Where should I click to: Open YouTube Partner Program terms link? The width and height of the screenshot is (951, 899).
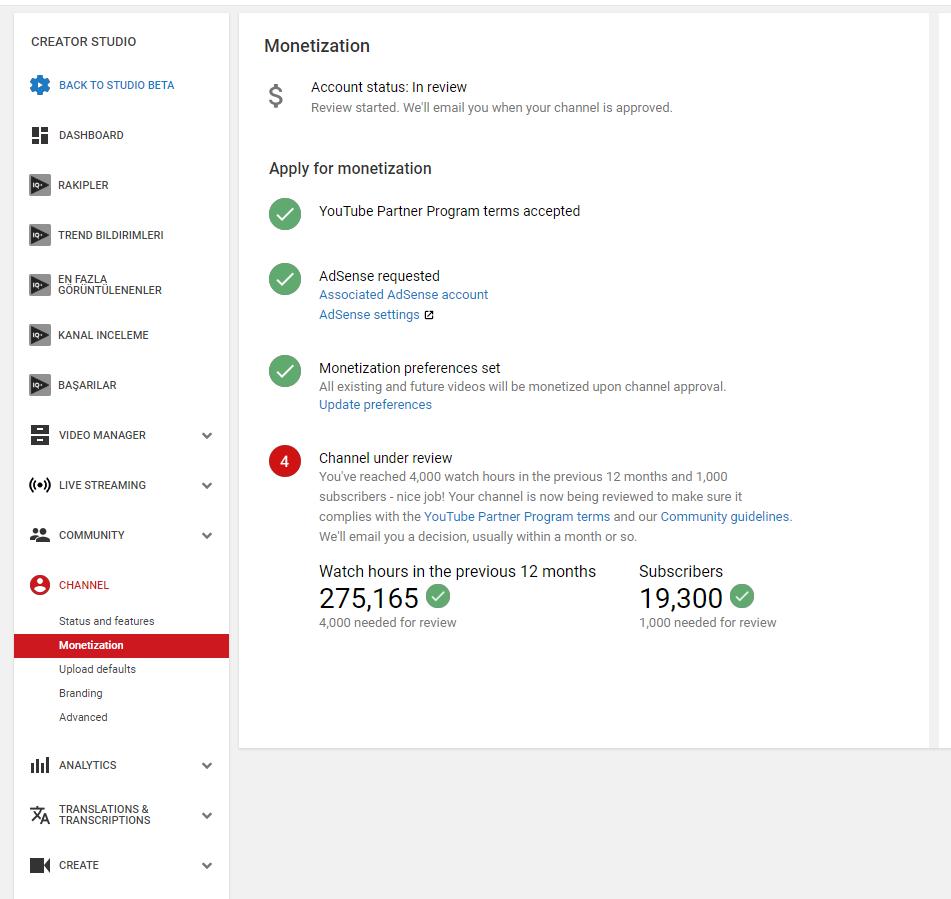click(x=517, y=517)
